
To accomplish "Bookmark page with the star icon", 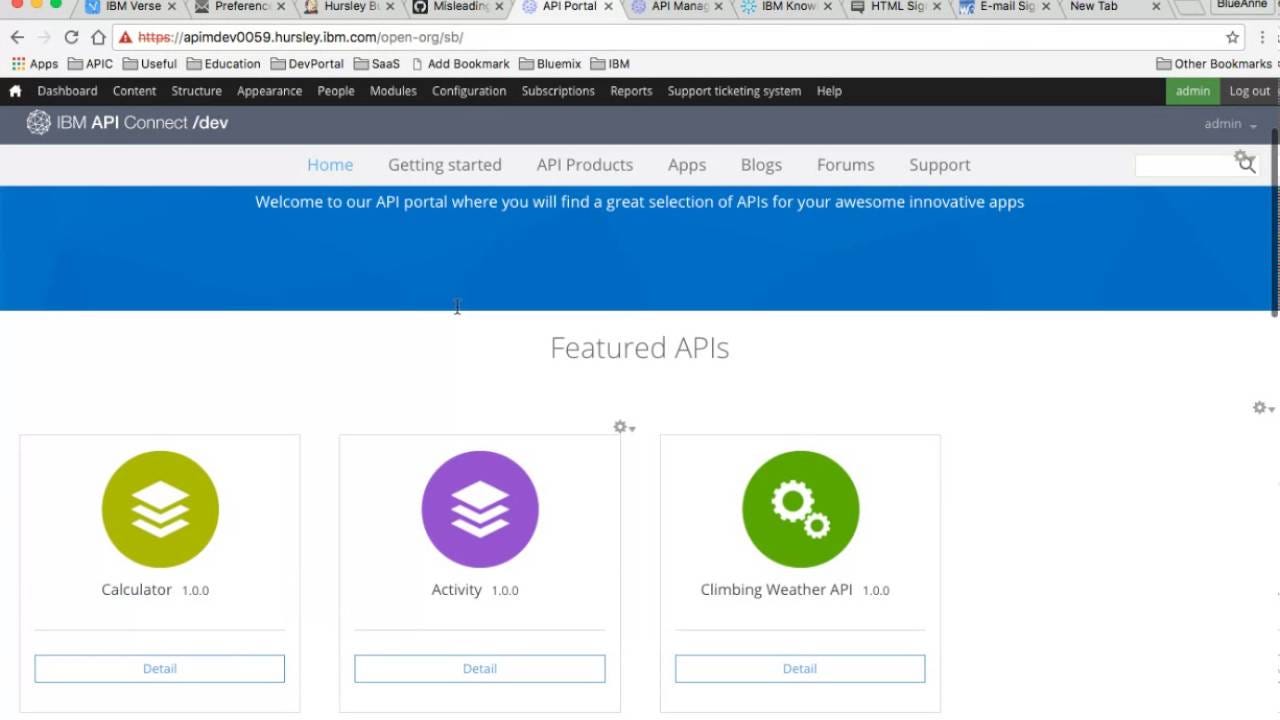I will click(1233, 37).
